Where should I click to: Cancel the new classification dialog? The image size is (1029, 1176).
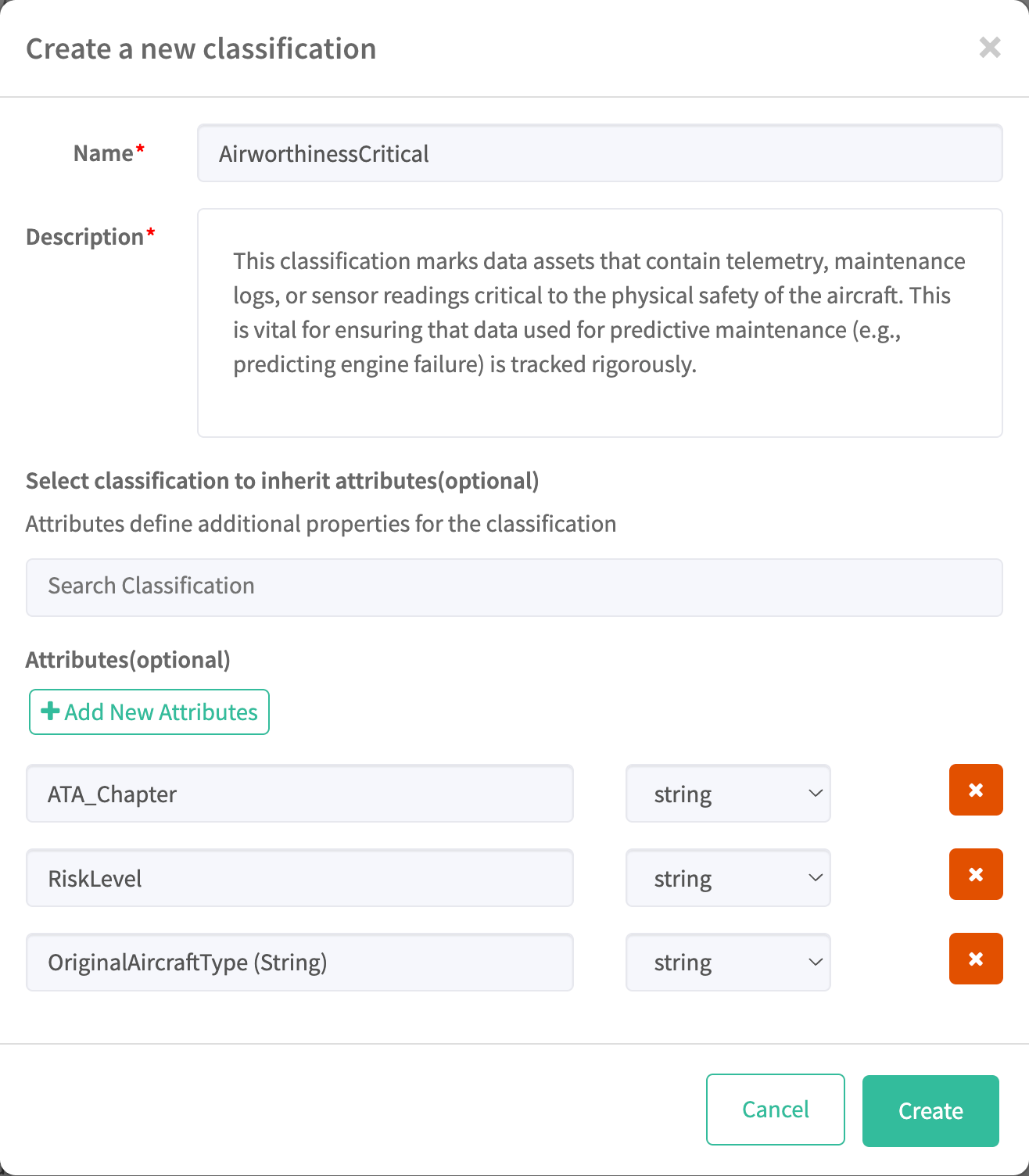click(x=775, y=1110)
